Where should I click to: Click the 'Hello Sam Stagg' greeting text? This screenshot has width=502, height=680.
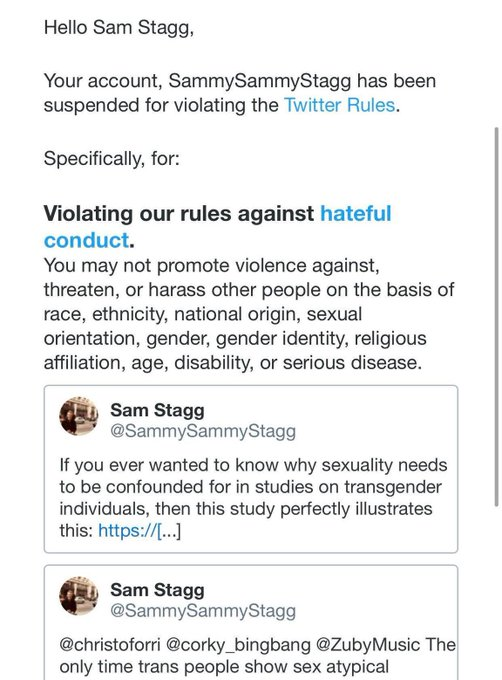pos(119,28)
